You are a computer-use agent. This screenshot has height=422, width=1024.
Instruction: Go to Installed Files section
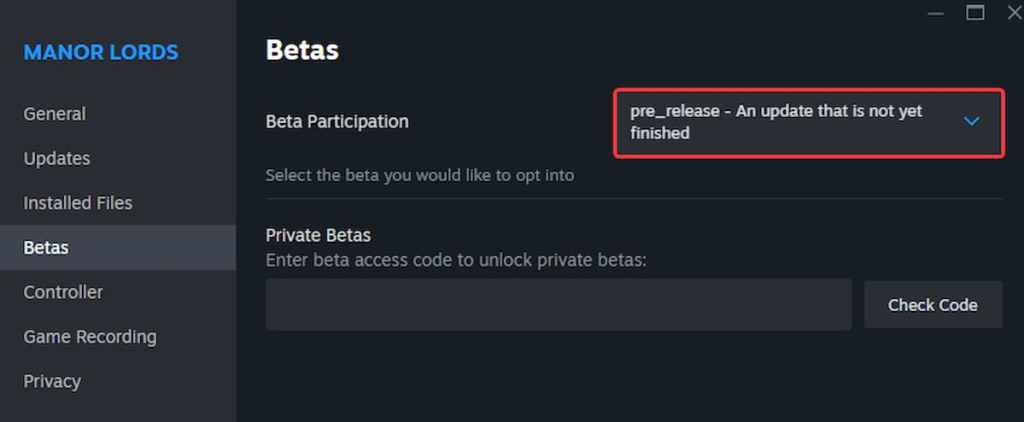(78, 203)
